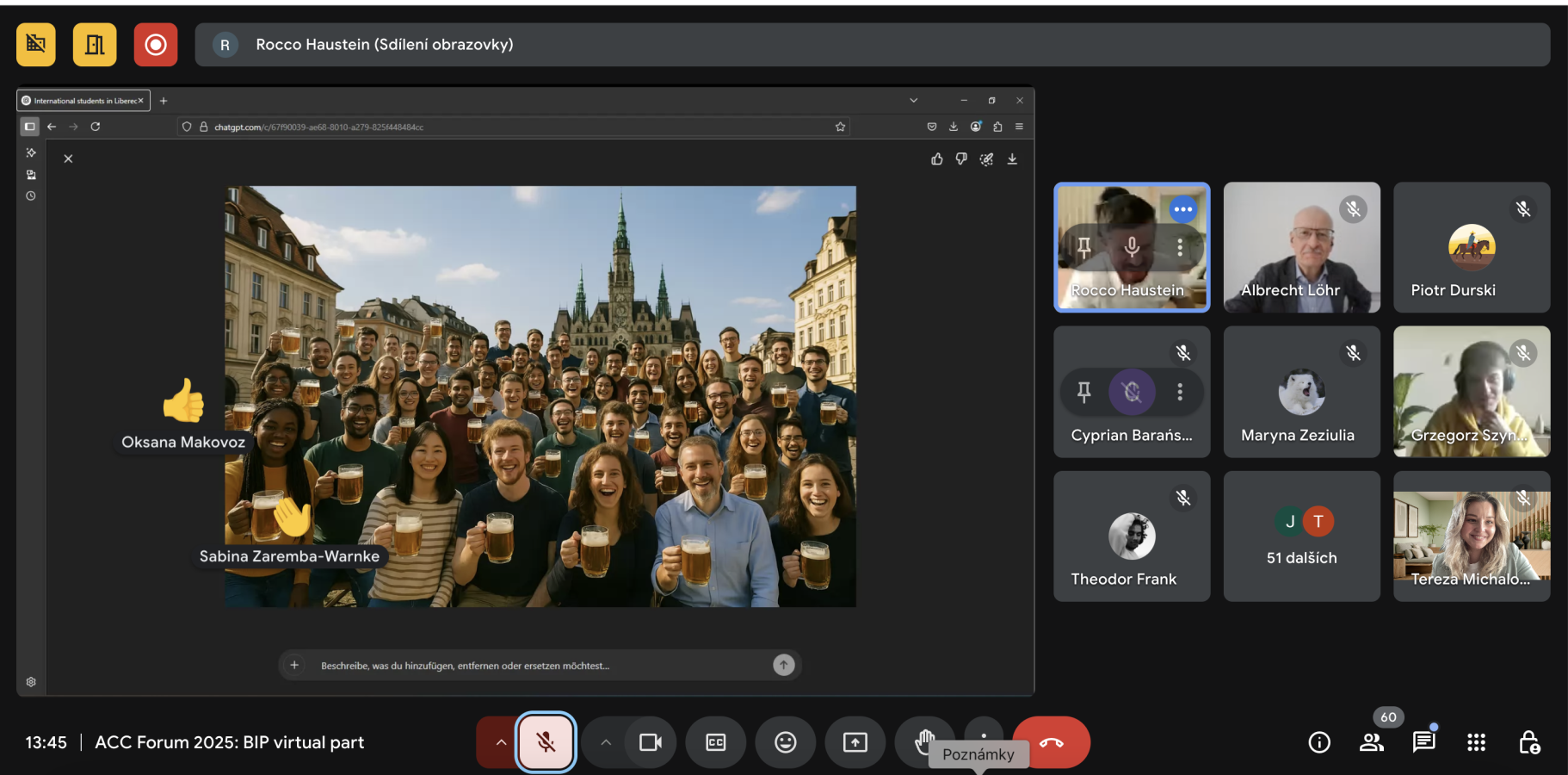Expand audio settings chevron beside the microphone

point(500,742)
